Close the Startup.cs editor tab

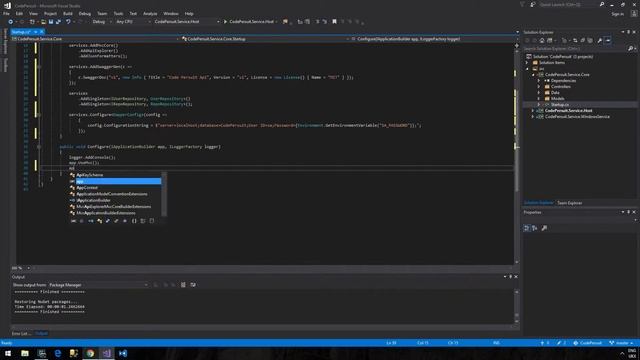[x=42, y=32]
